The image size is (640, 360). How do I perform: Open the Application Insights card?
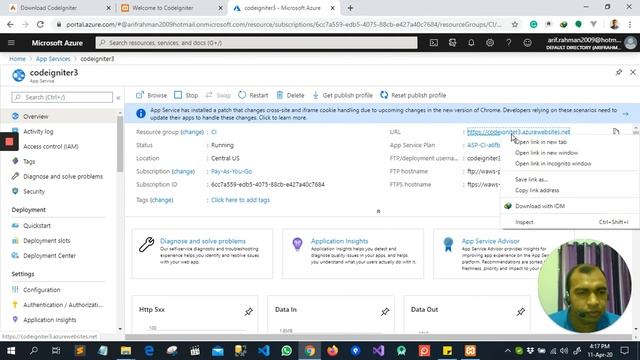[353, 253]
